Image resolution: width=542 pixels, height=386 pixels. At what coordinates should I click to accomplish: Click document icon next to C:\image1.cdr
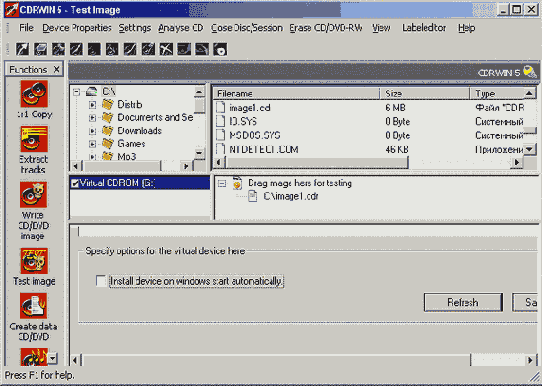click(253, 197)
